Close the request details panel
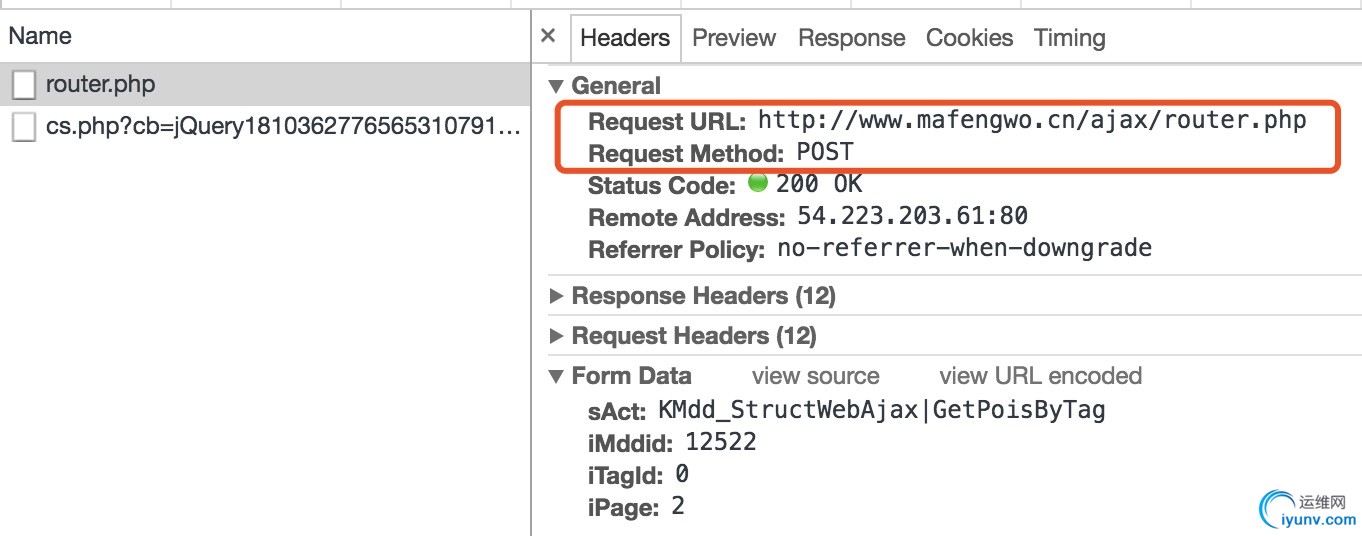This screenshot has width=1362, height=536. [547, 36]
